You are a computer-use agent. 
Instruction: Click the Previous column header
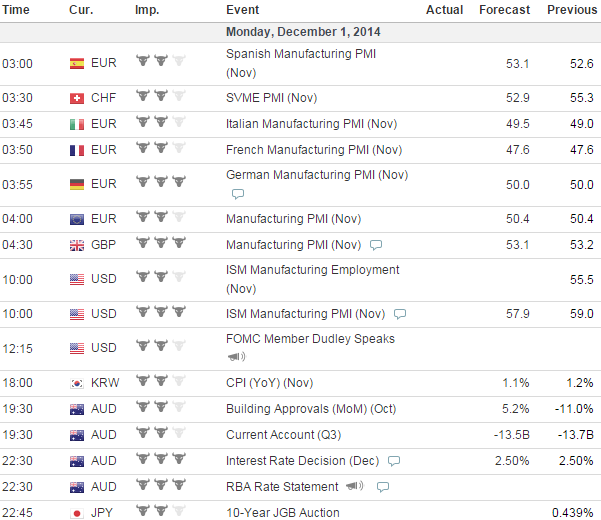[571, 9]
